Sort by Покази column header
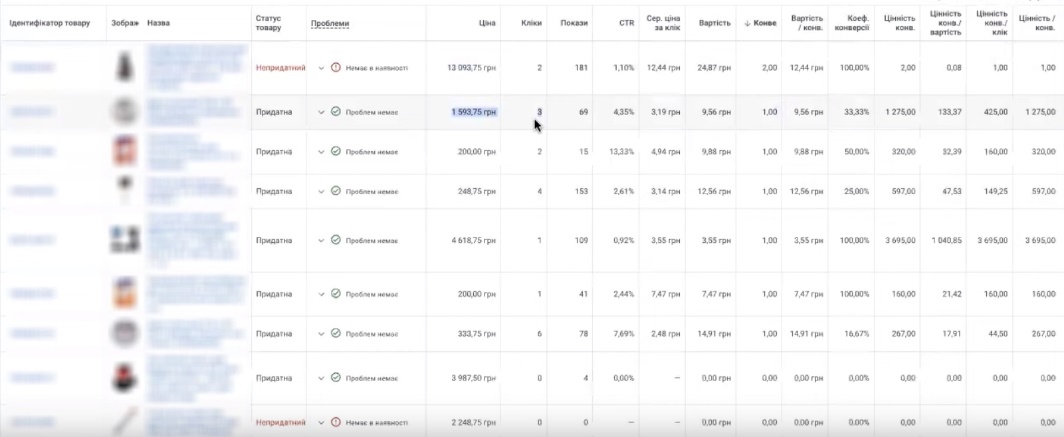This screenshot has width=1064, height=437. (x=574, y=23)
